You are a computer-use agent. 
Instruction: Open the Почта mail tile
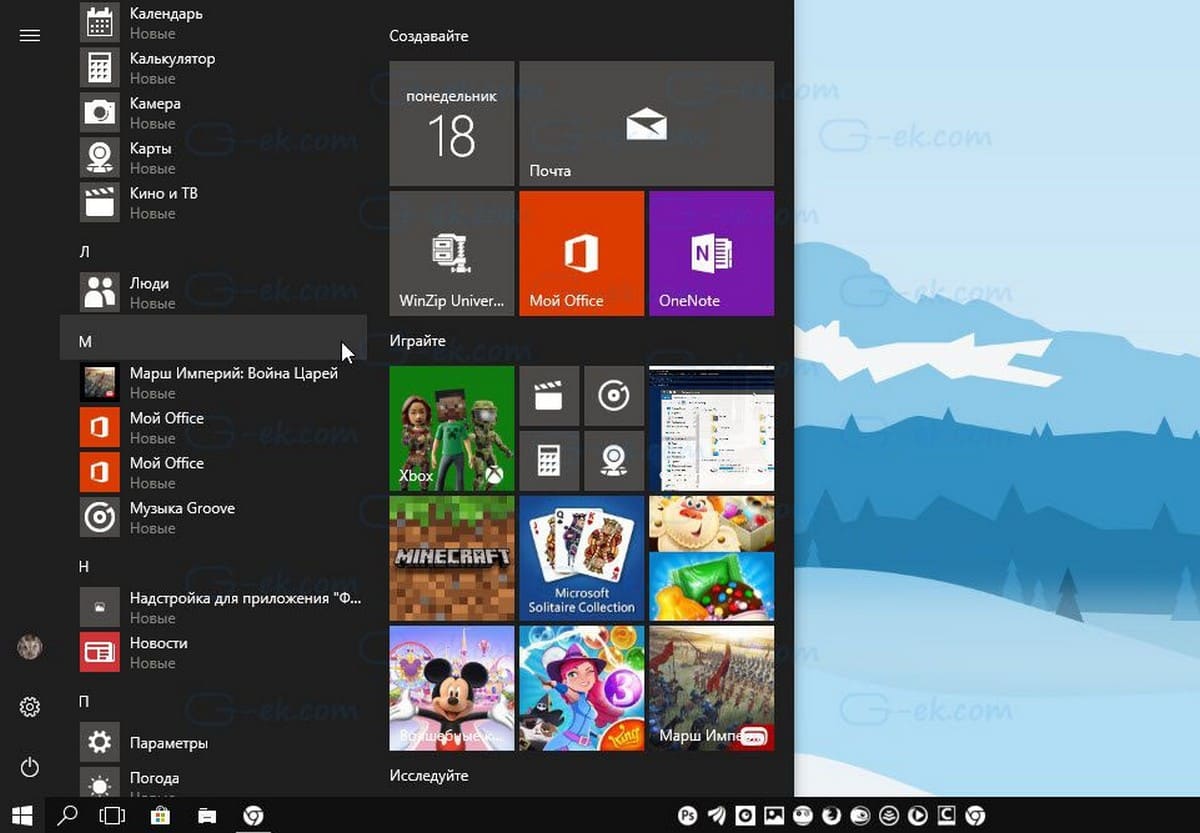pos(646,123)
